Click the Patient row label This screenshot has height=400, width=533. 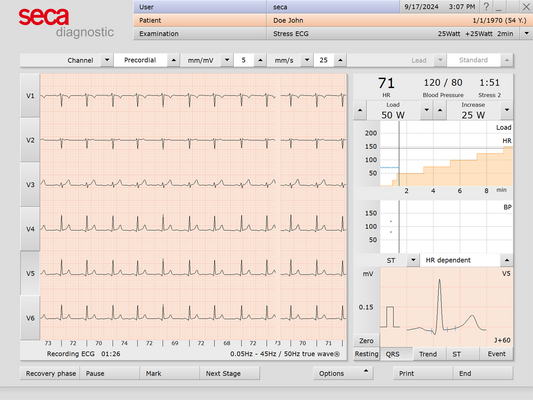[150, 20]
